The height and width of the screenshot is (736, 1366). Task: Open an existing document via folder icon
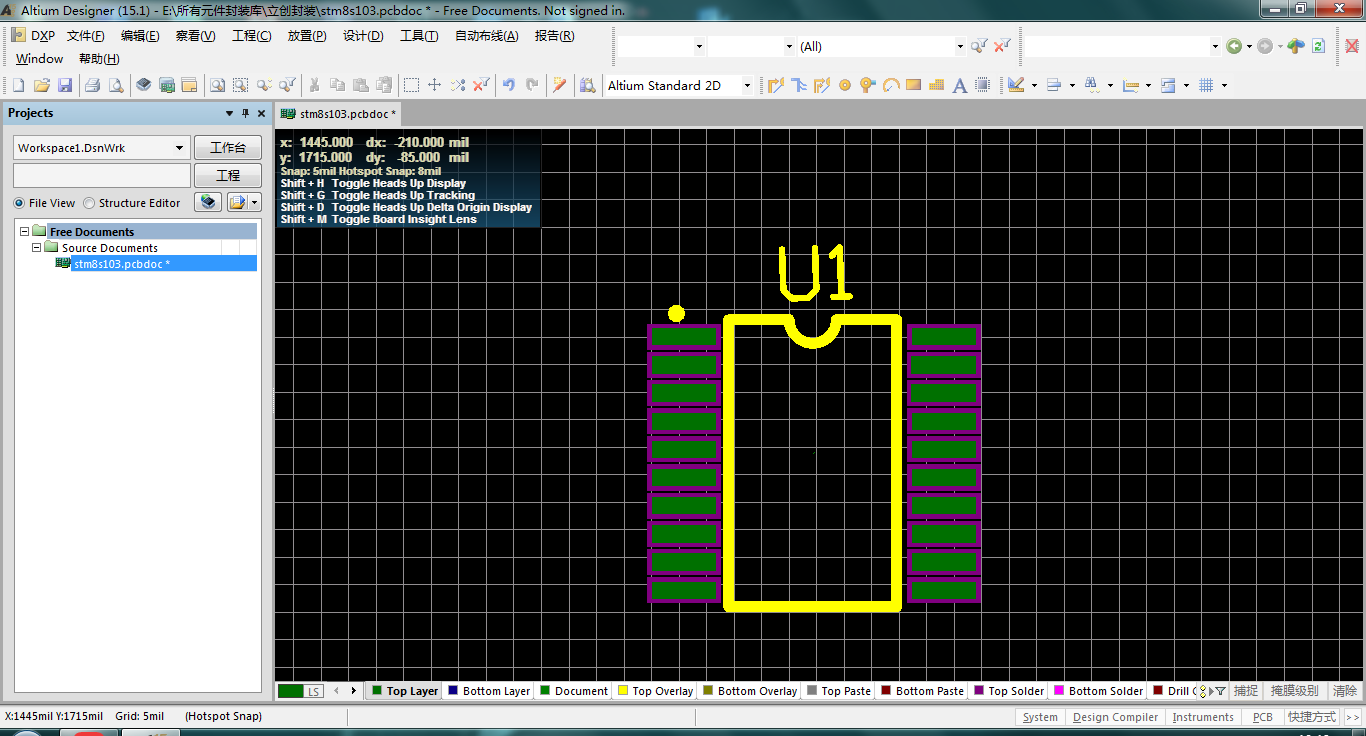42,85
